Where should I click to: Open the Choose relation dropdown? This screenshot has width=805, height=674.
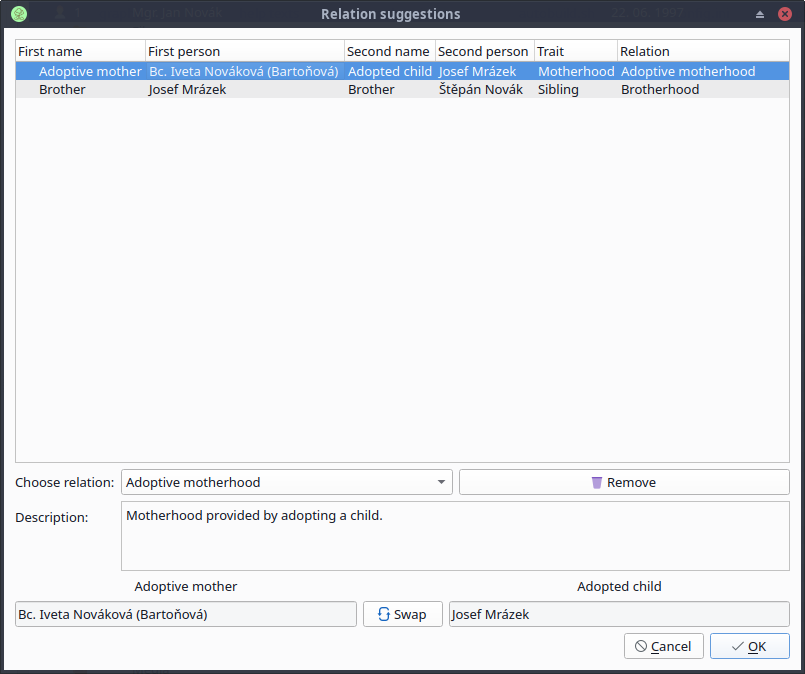click(x=286, y=482)
